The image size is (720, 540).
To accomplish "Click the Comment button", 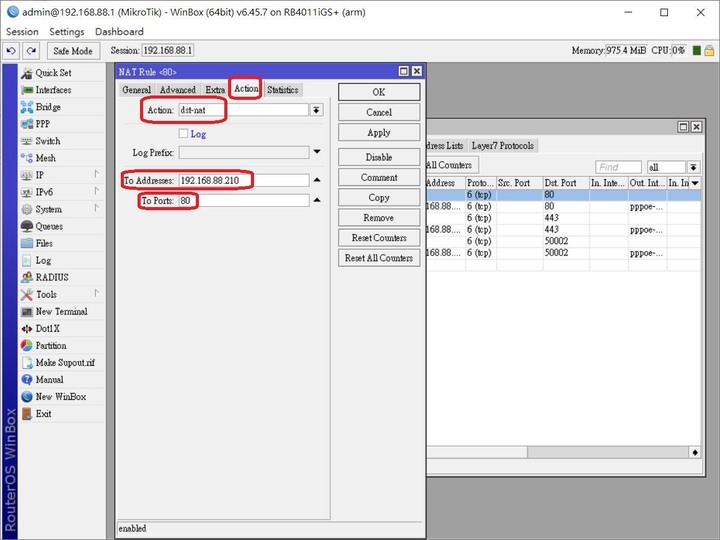I will (379, 177).
